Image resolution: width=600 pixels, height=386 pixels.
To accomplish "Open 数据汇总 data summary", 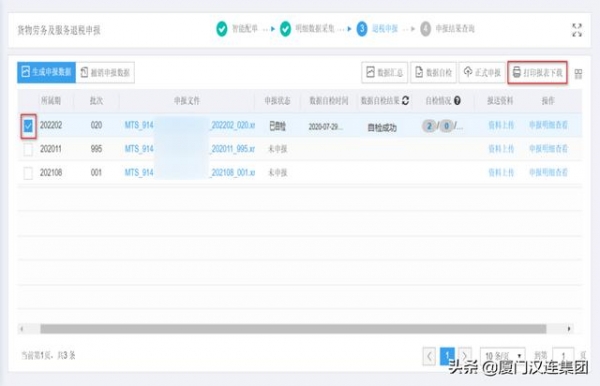I will click(385, 72).
